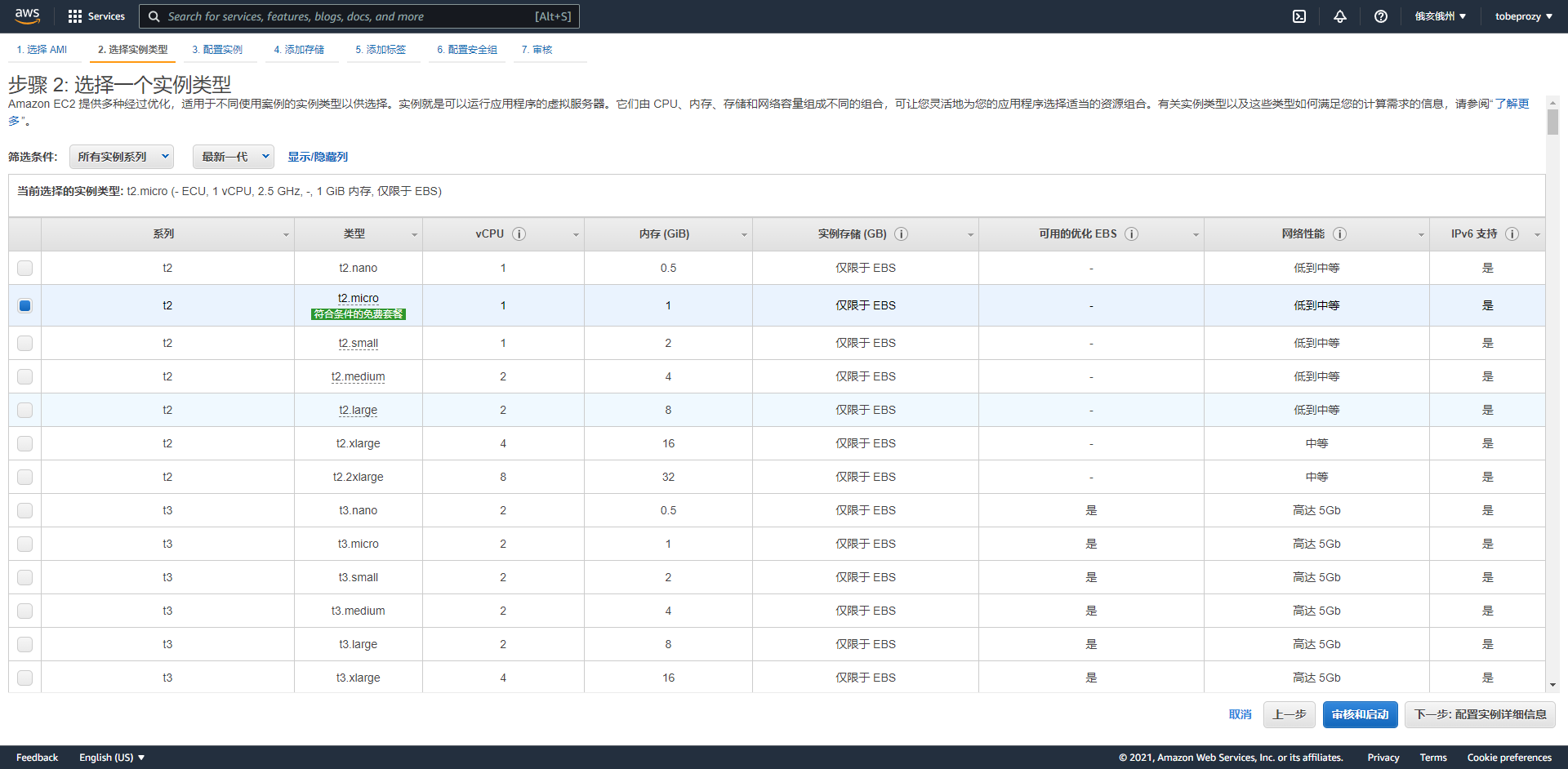The width and height of the screenshot is (1568, 769).
Task: Show info for the IPv6 support column
Action: point(1512,234)
